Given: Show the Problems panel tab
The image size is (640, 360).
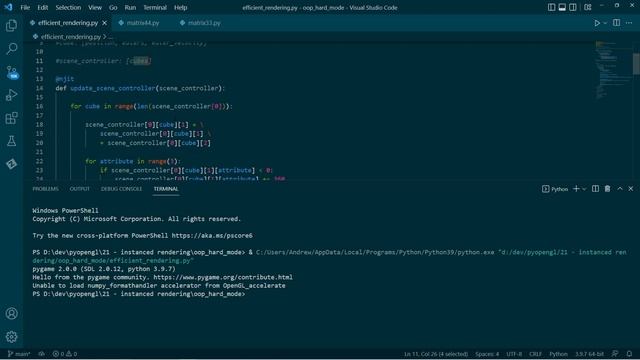Looking at the screenshot, I should 45,189.
